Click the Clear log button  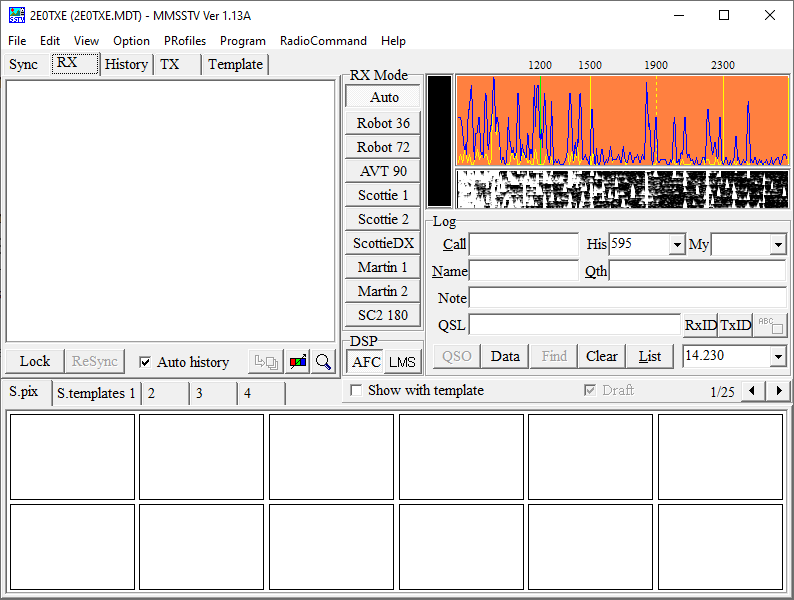point(601,356)
